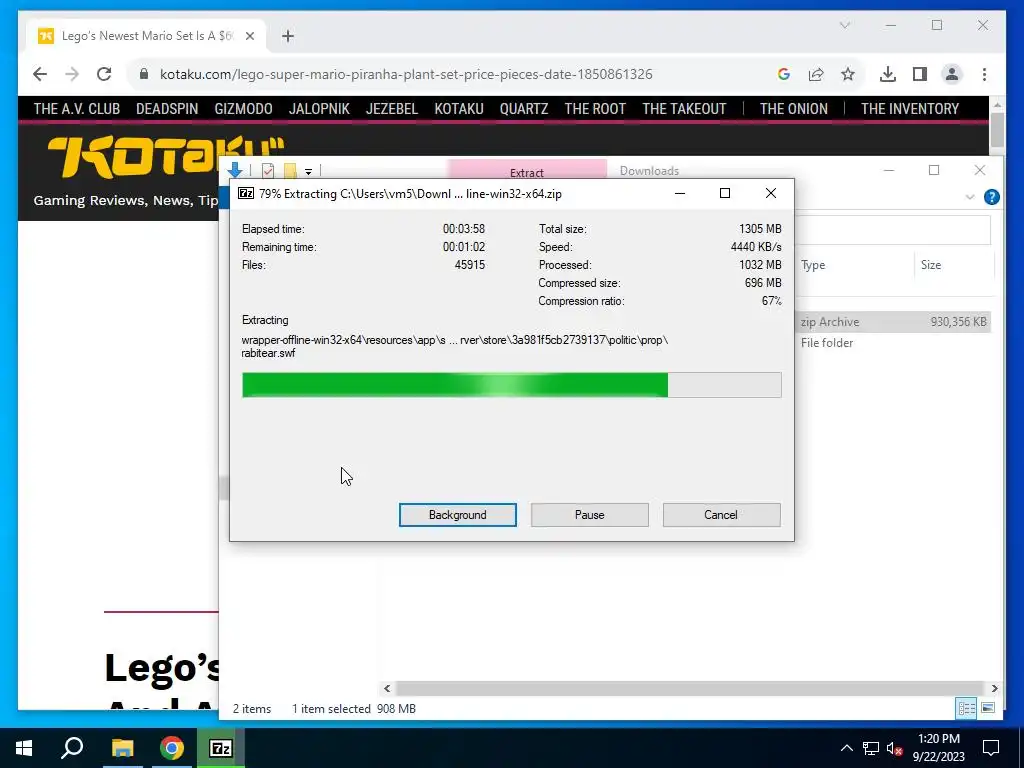The image size is (1024, 768).
Task: Open DEADSPIN network link
Action: coord(167,109)
